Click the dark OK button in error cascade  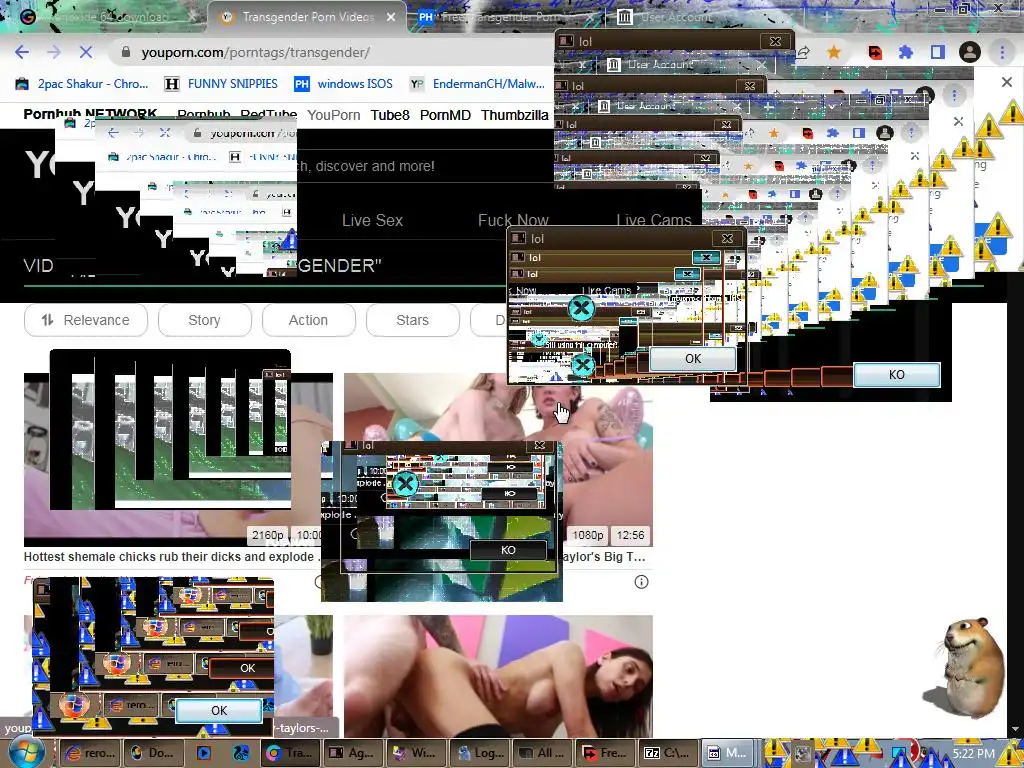pos(248,668)
